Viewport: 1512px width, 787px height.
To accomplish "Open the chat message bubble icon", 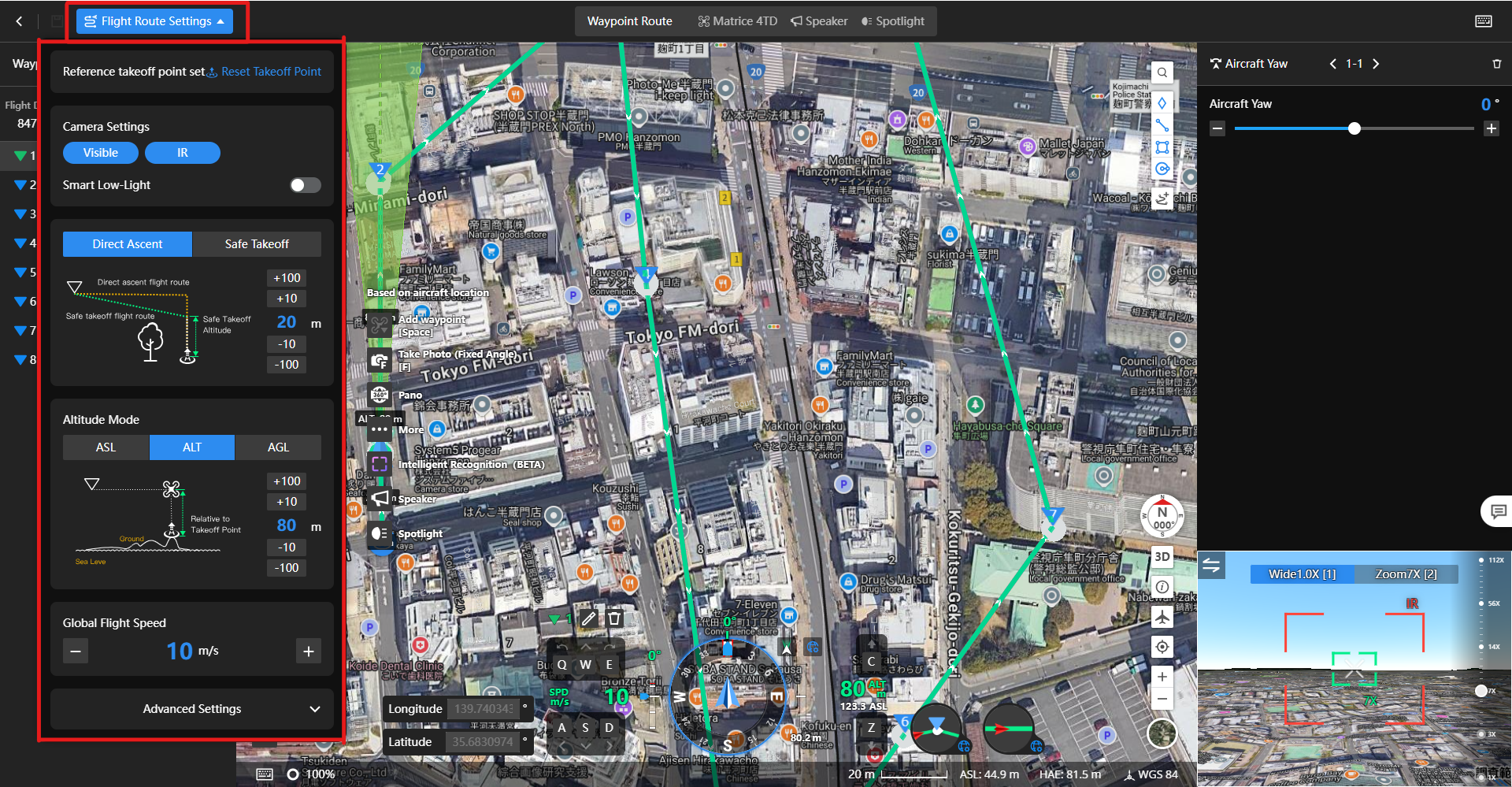I will tap(1498, 511).
